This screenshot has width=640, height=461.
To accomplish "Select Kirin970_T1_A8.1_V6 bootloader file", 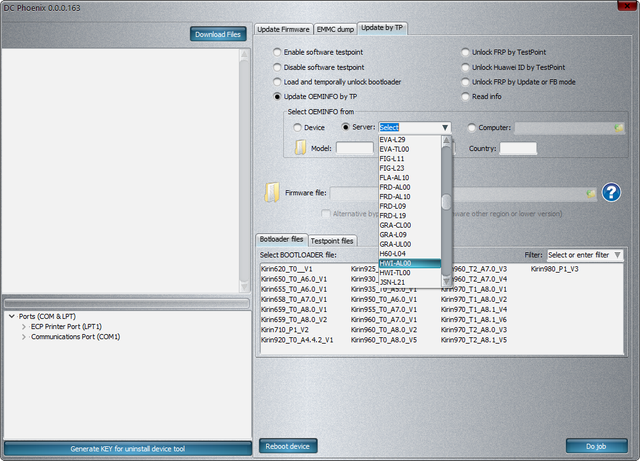I will tap(474, 320).
